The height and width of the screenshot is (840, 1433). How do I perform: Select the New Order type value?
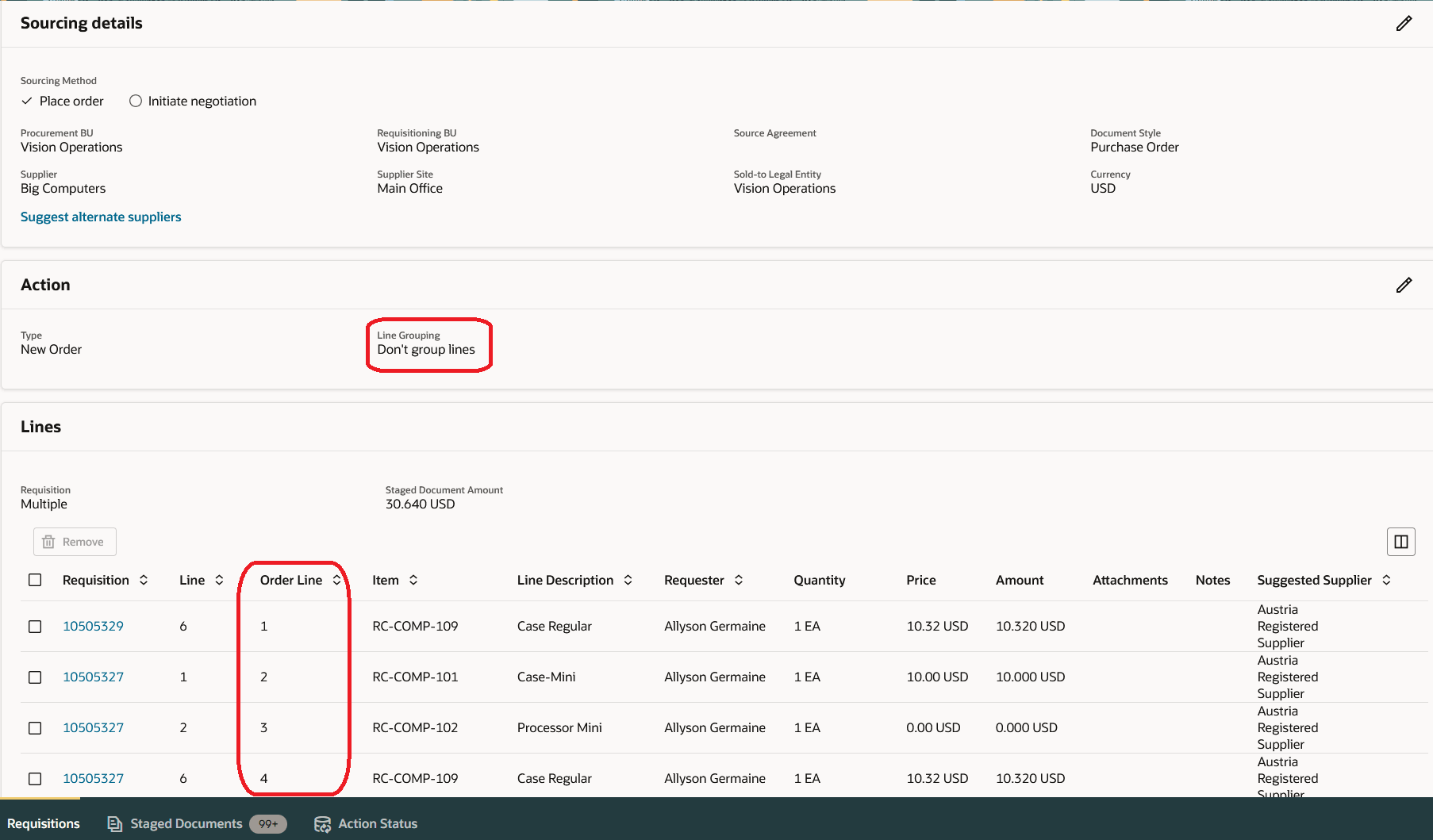tap(51, 349)
